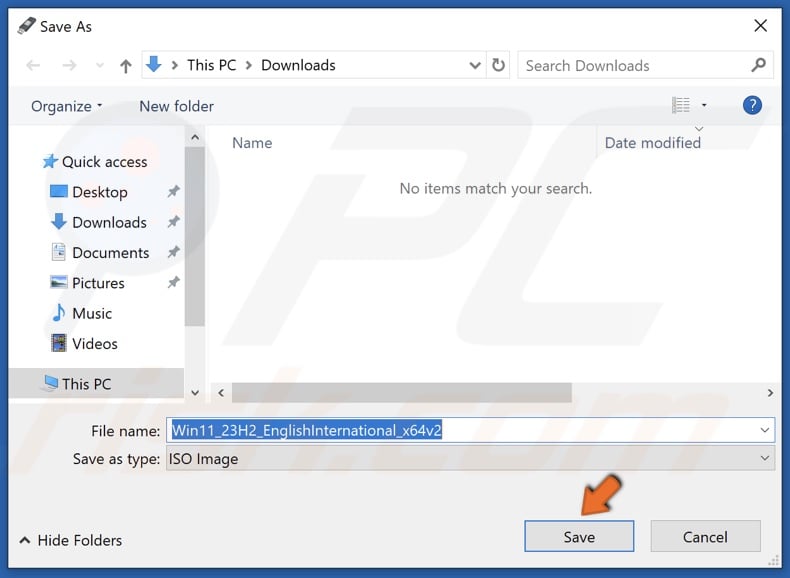This screenshot has width=790, height=578.
Task: Click the pin icon next to Desktop
Action: [x=173, y=191]
